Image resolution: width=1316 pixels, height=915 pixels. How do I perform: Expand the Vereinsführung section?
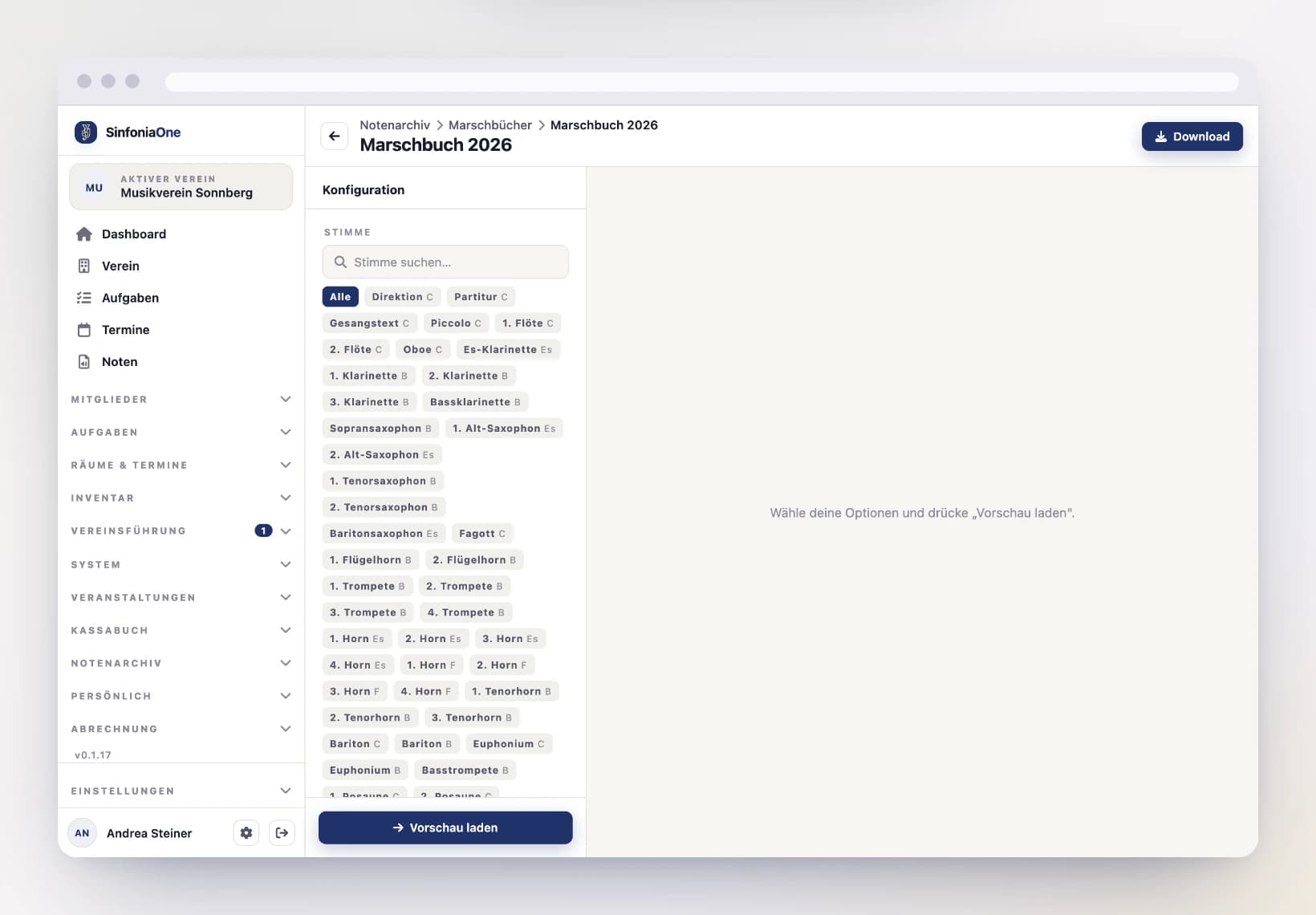pyautogui.click(x=181, y=531)
